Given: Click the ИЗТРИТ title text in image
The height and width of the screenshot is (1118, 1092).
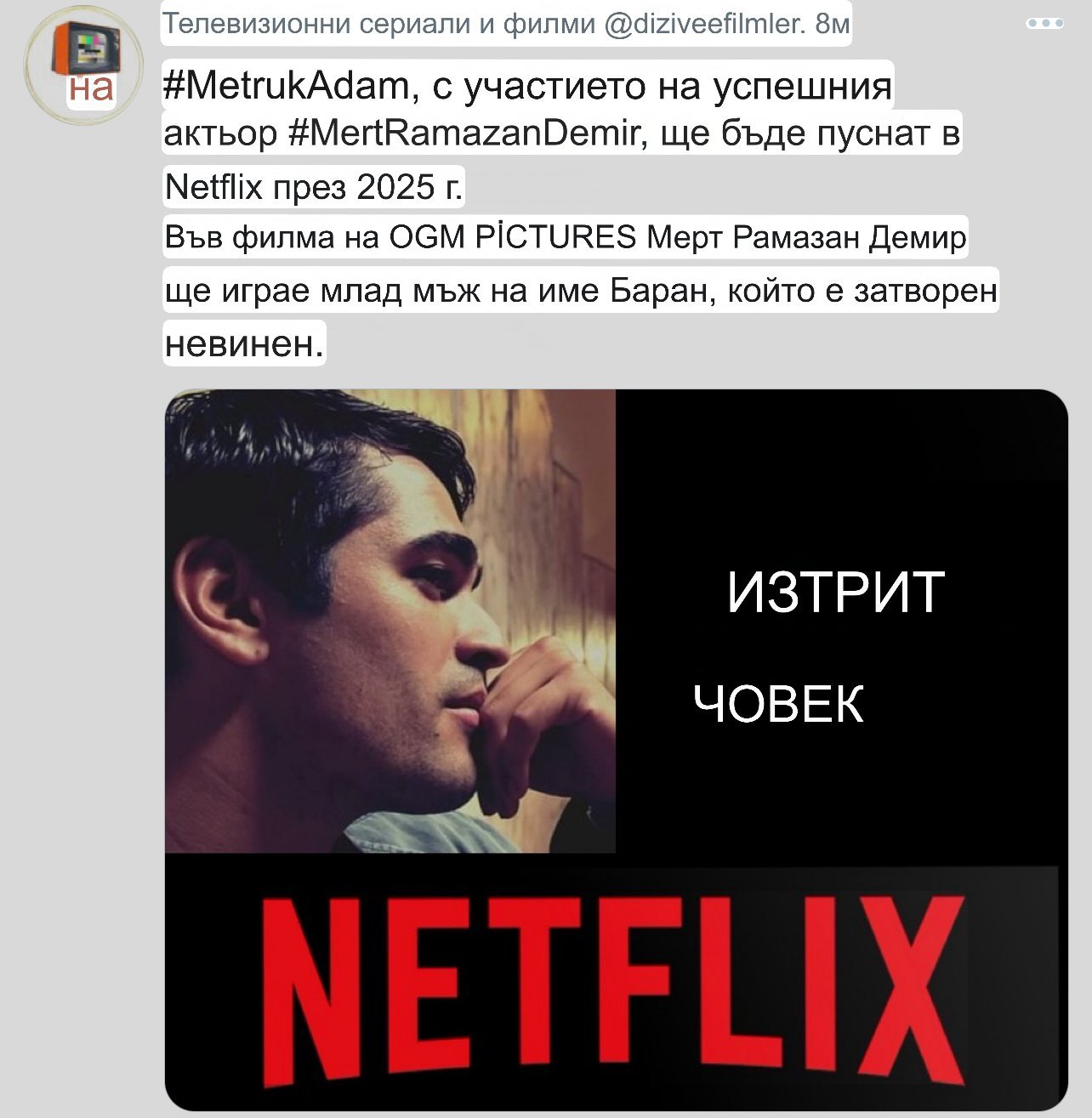Looking at the screenshot, I should (x=836, y=592).
